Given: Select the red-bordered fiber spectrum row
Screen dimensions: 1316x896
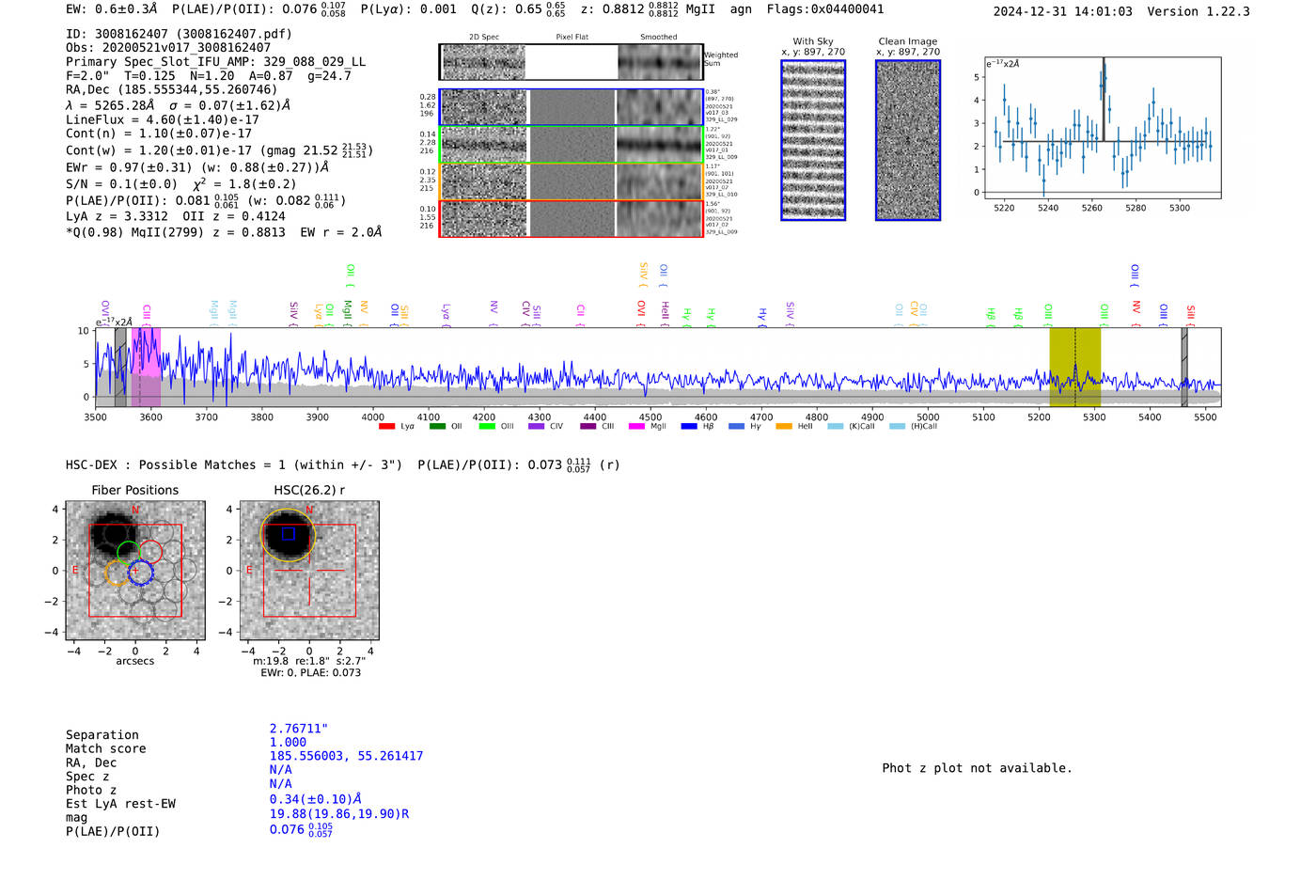Looking at the screenshot, I should [x=571, y=218].
